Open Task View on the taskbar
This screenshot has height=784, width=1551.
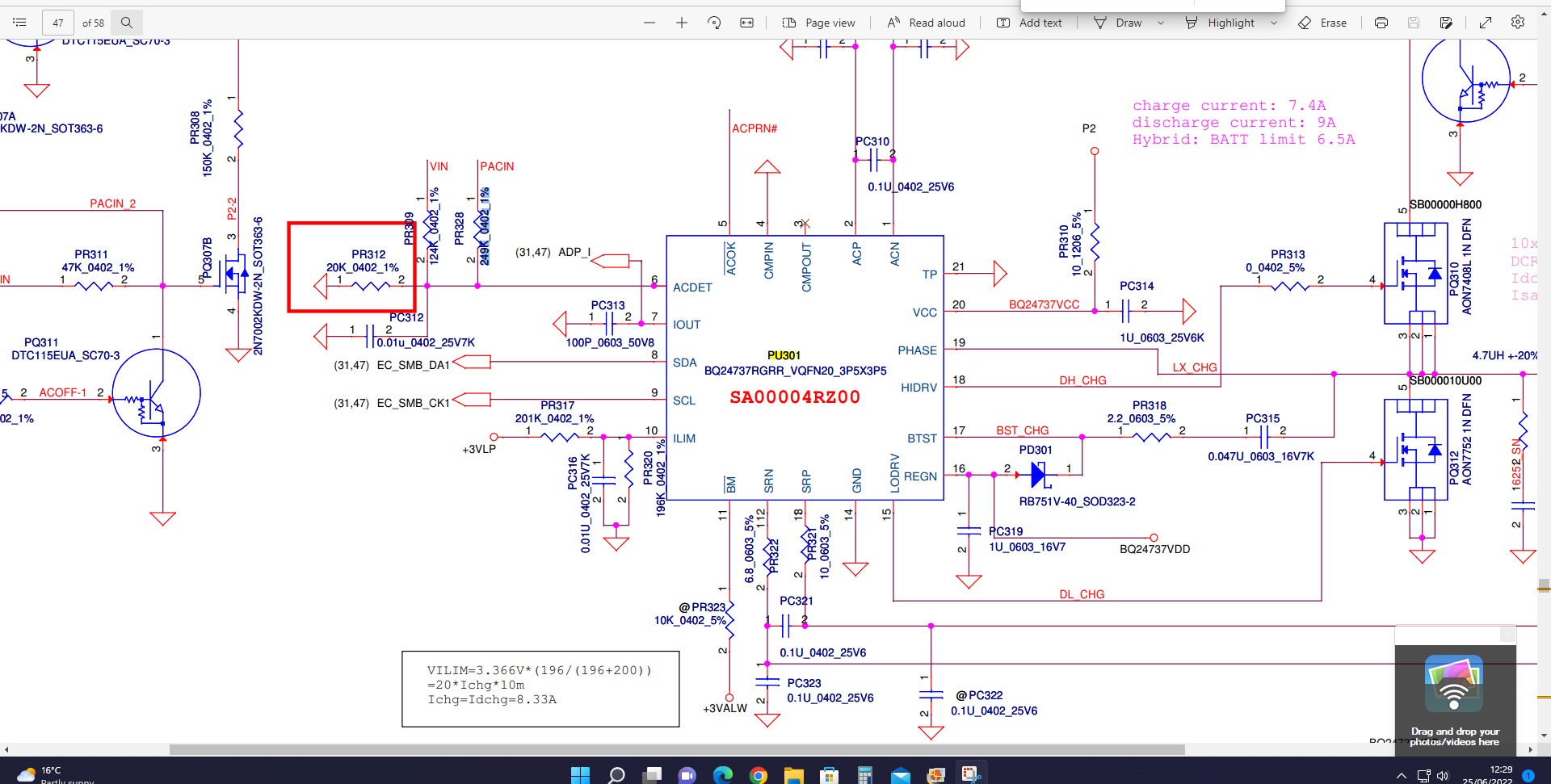tap(652, 775)
